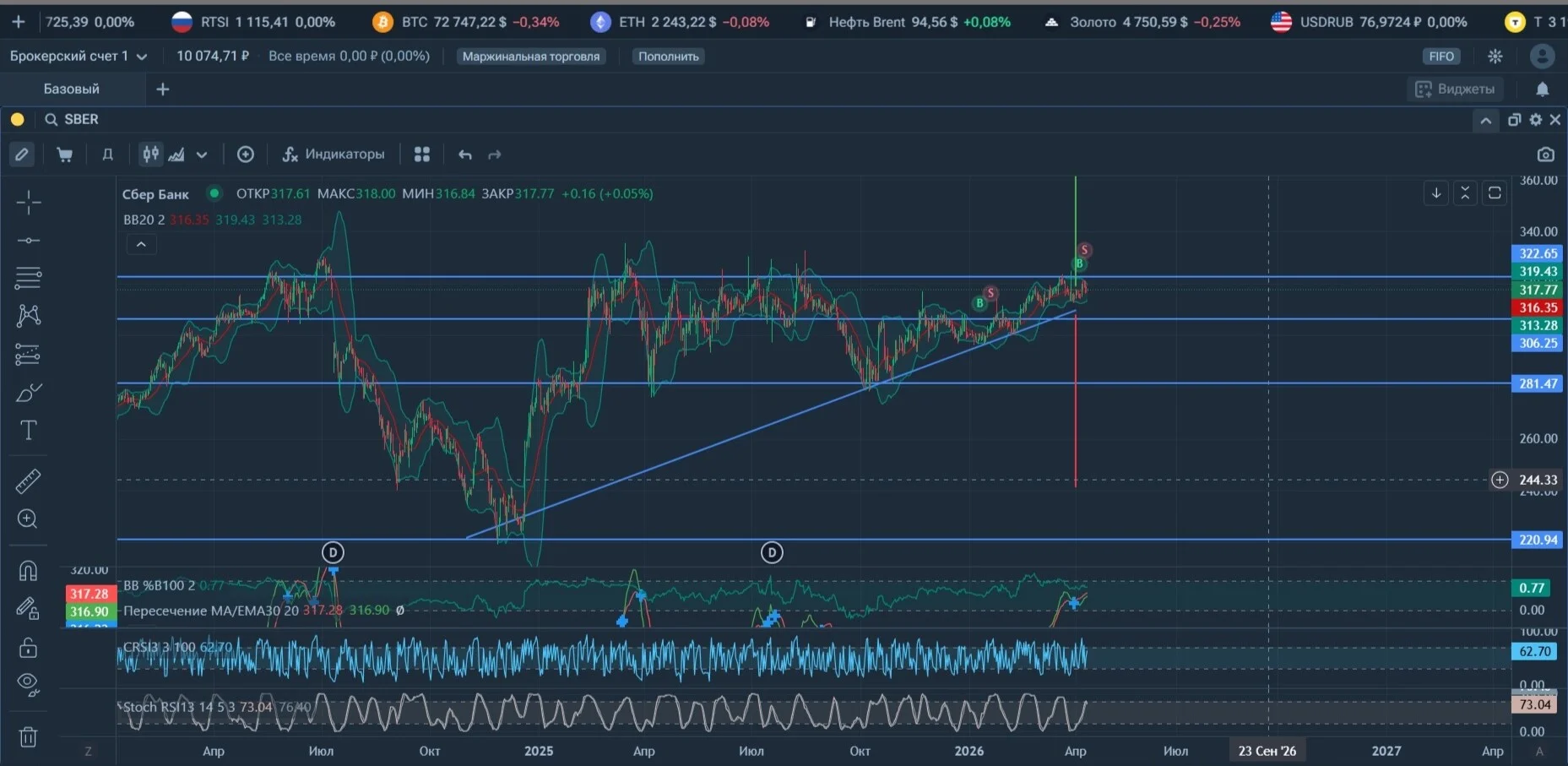Open the trading cart panel
Image resolution: width=1568 pixels, height=766 pixels.
click(x=64, y=155)
